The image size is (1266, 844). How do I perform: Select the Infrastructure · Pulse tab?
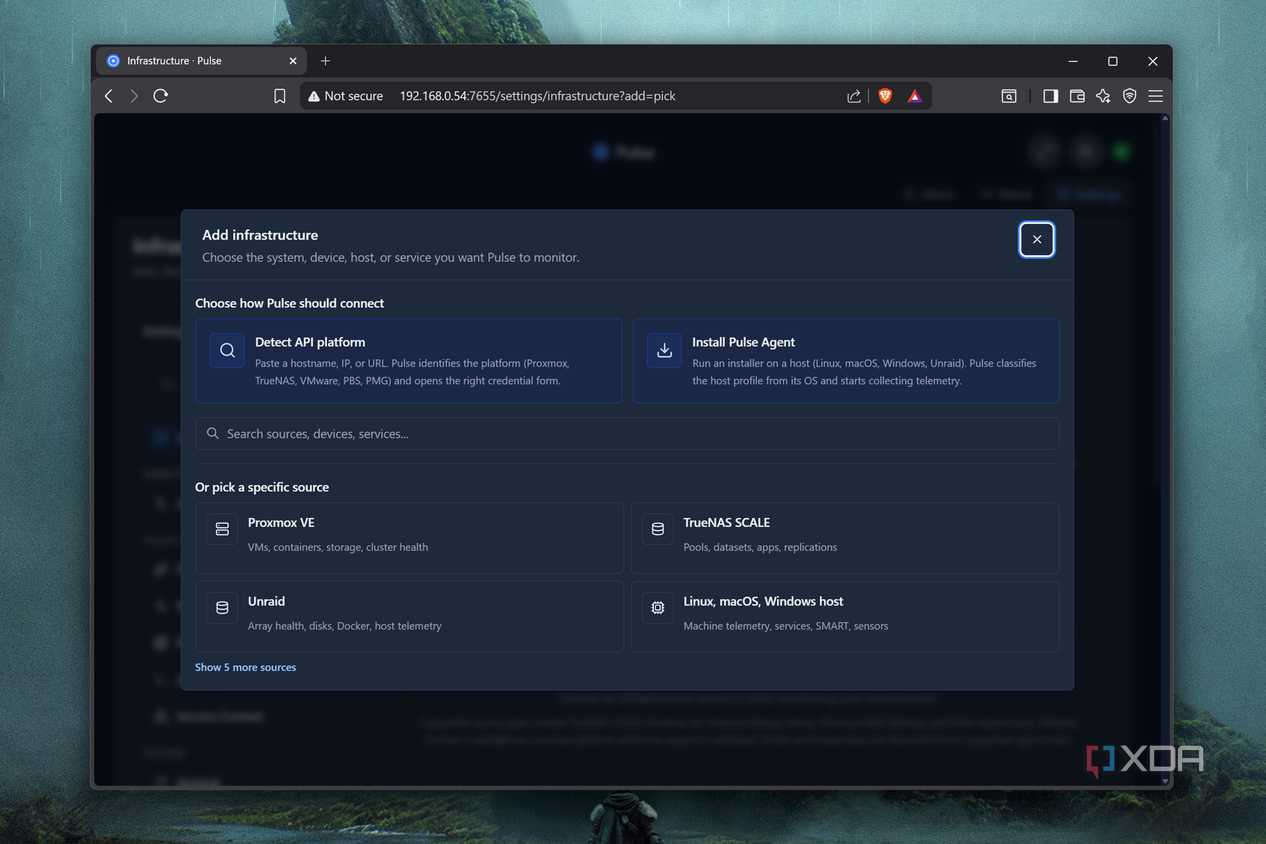click(x=200, y=61)
